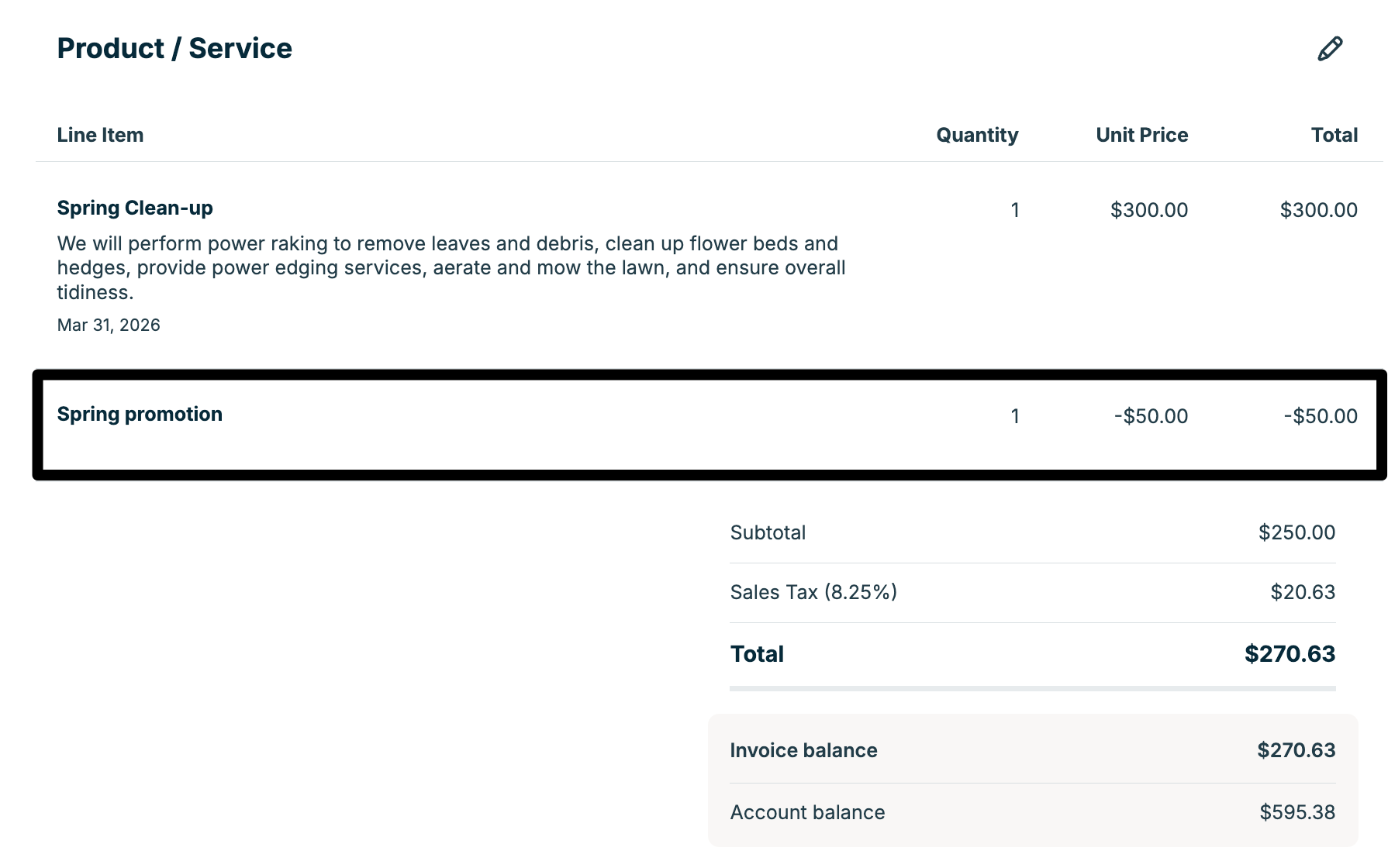Click the Product / Service heading
This screenshot has height=868, width=1388.
(x=174, y=49)
